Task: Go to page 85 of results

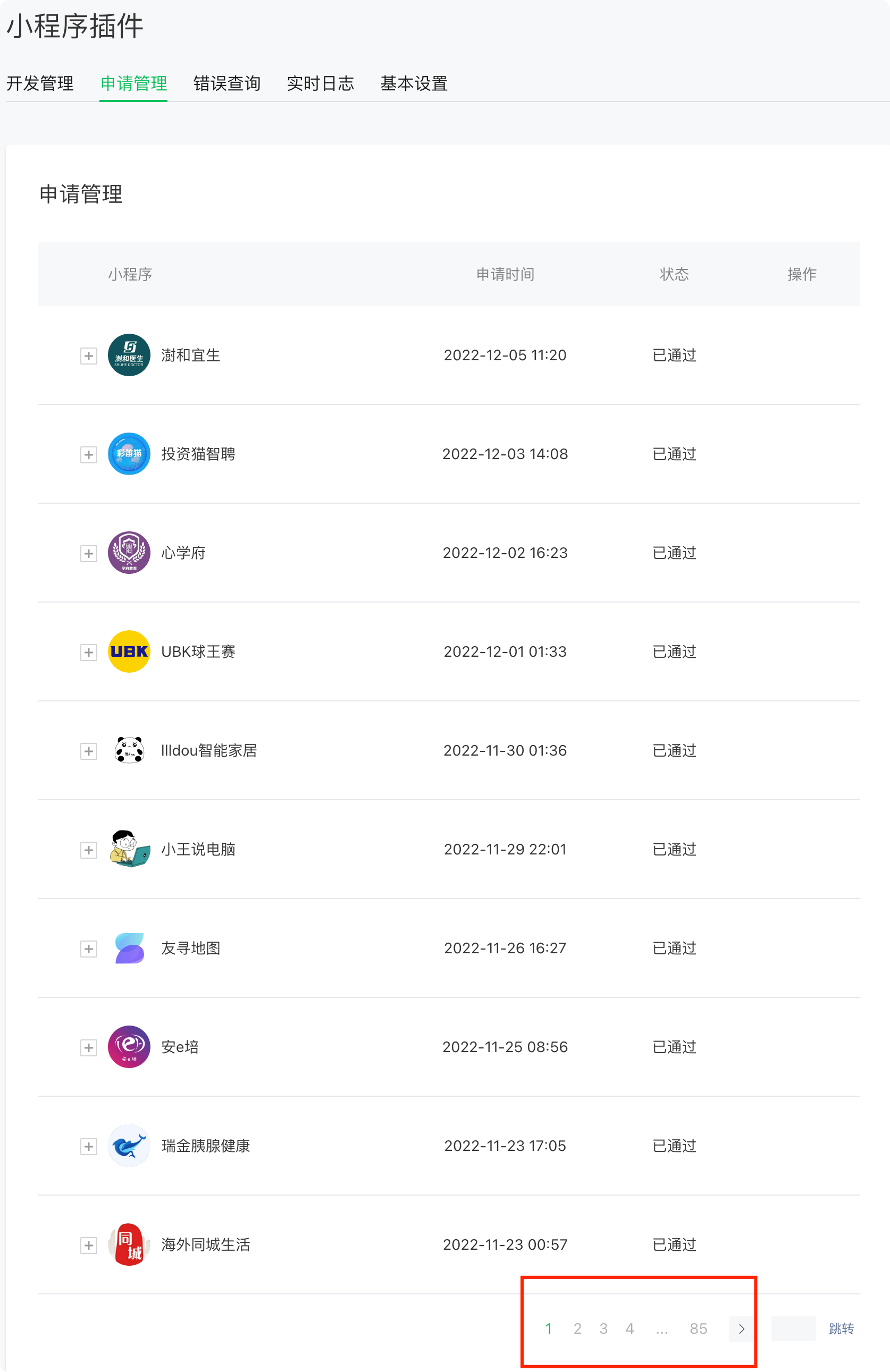Action: point(698,1329)
